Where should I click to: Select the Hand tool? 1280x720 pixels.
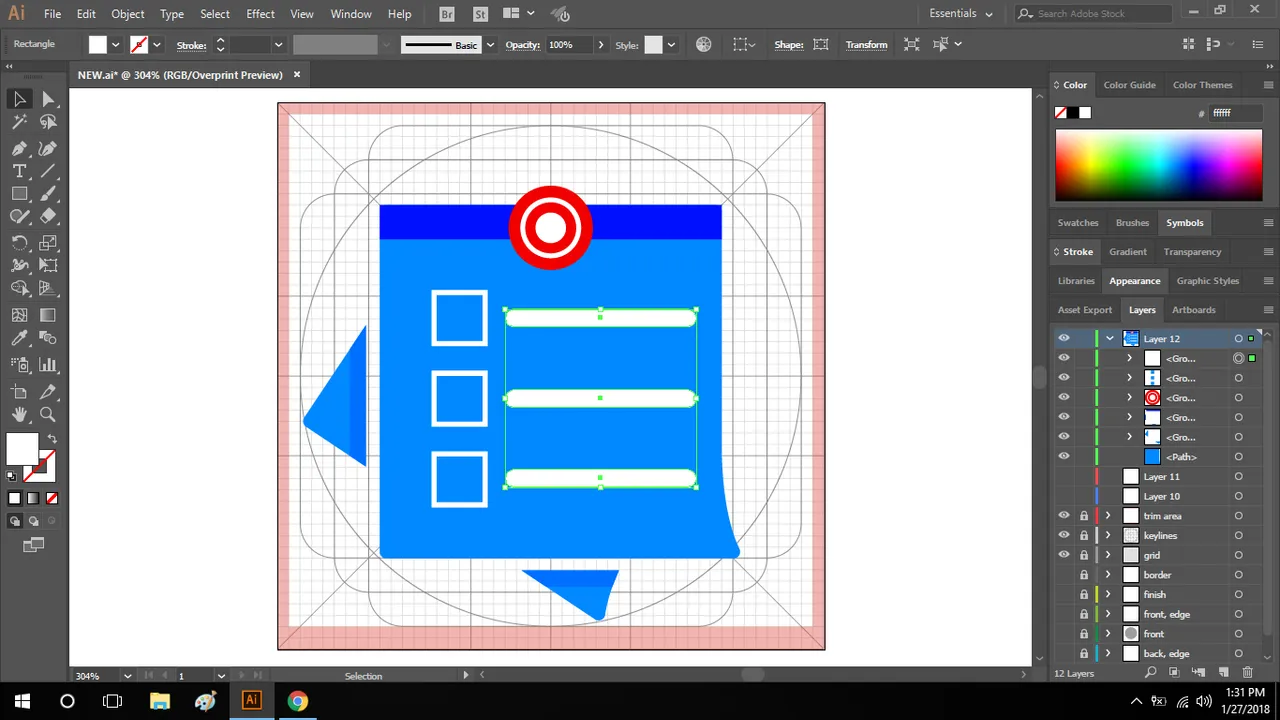[19, 414]
